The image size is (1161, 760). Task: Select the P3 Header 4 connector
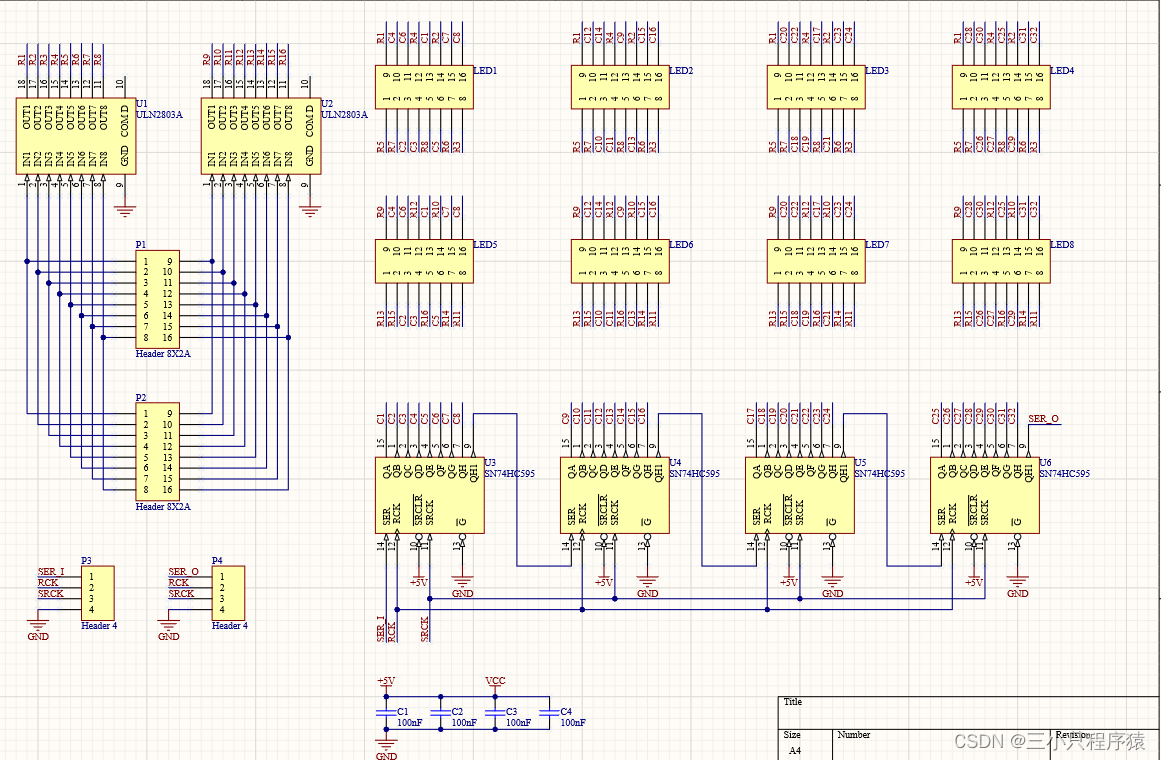tap(97, 593)
